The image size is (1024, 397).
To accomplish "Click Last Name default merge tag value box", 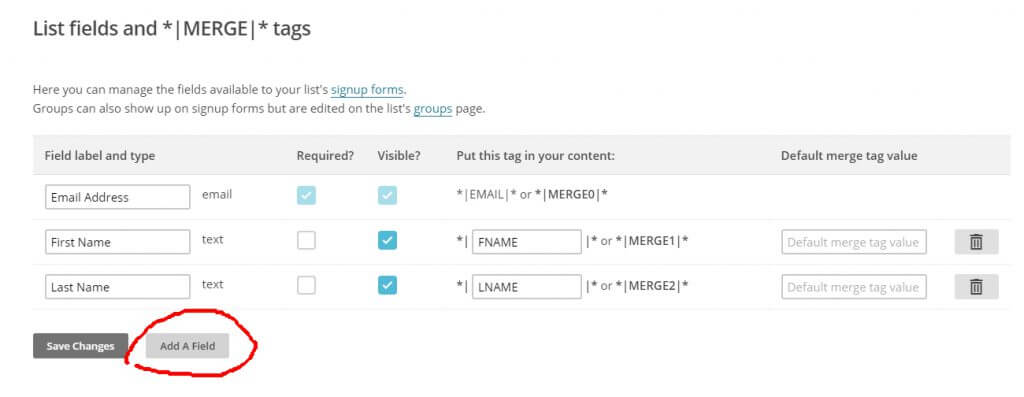I will pos(854,287).
